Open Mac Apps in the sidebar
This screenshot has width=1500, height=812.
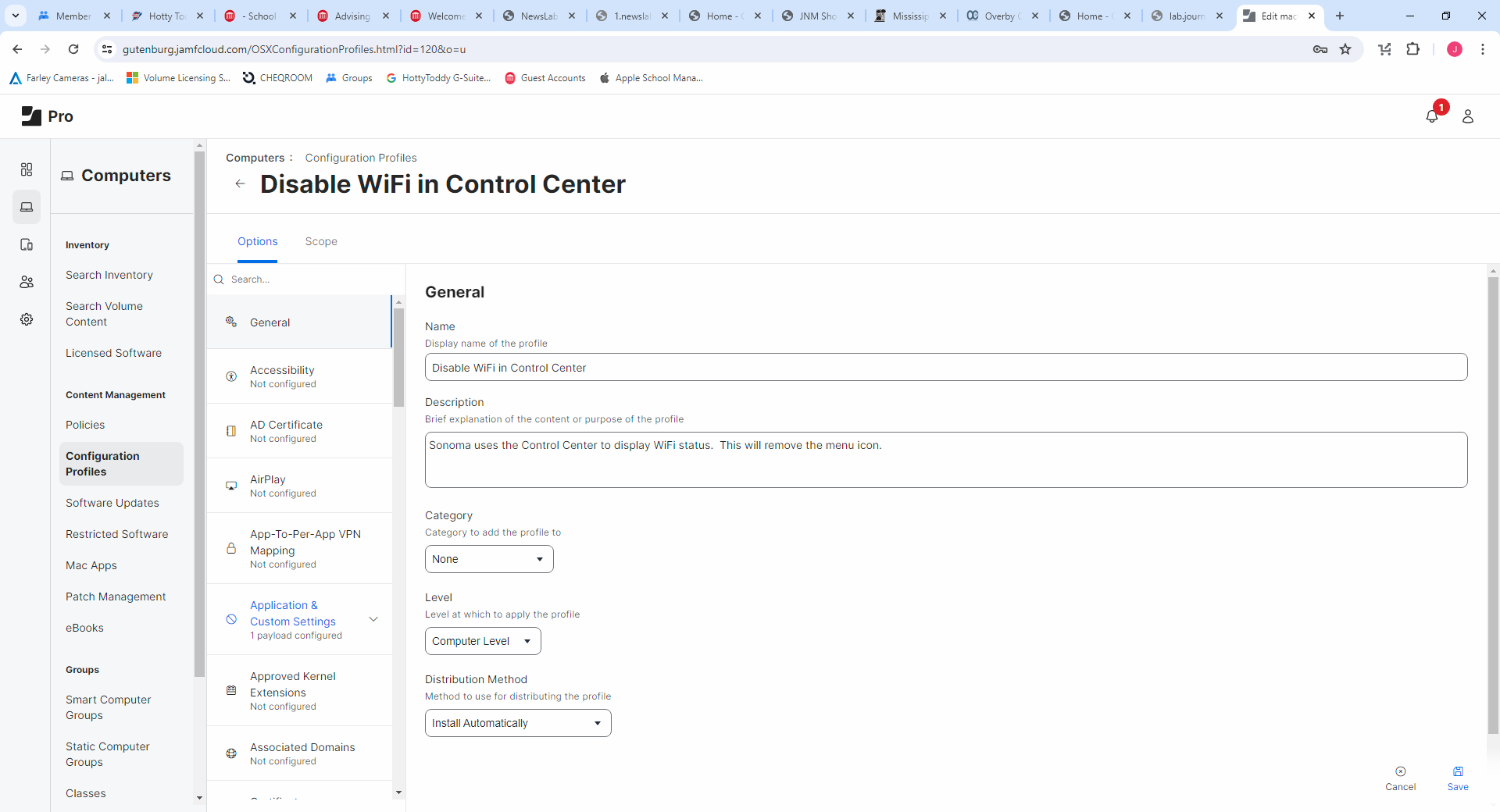point(91,565)
